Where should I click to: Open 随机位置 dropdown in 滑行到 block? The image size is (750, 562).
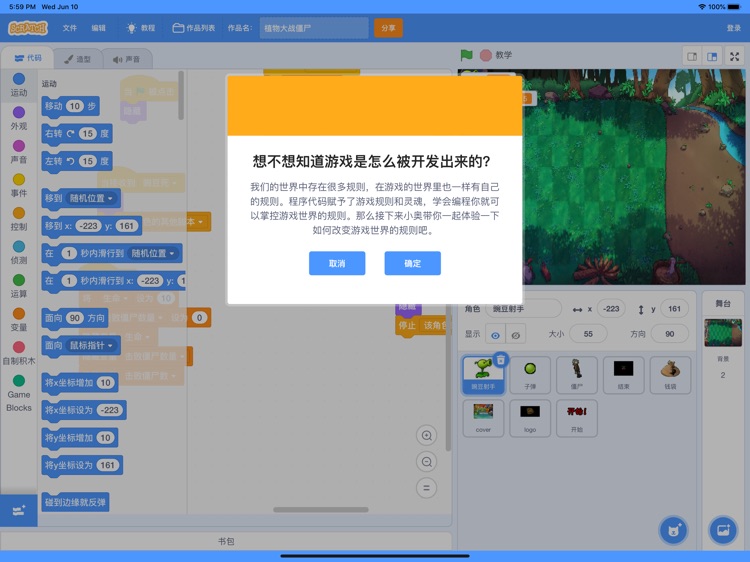[153, 253]
